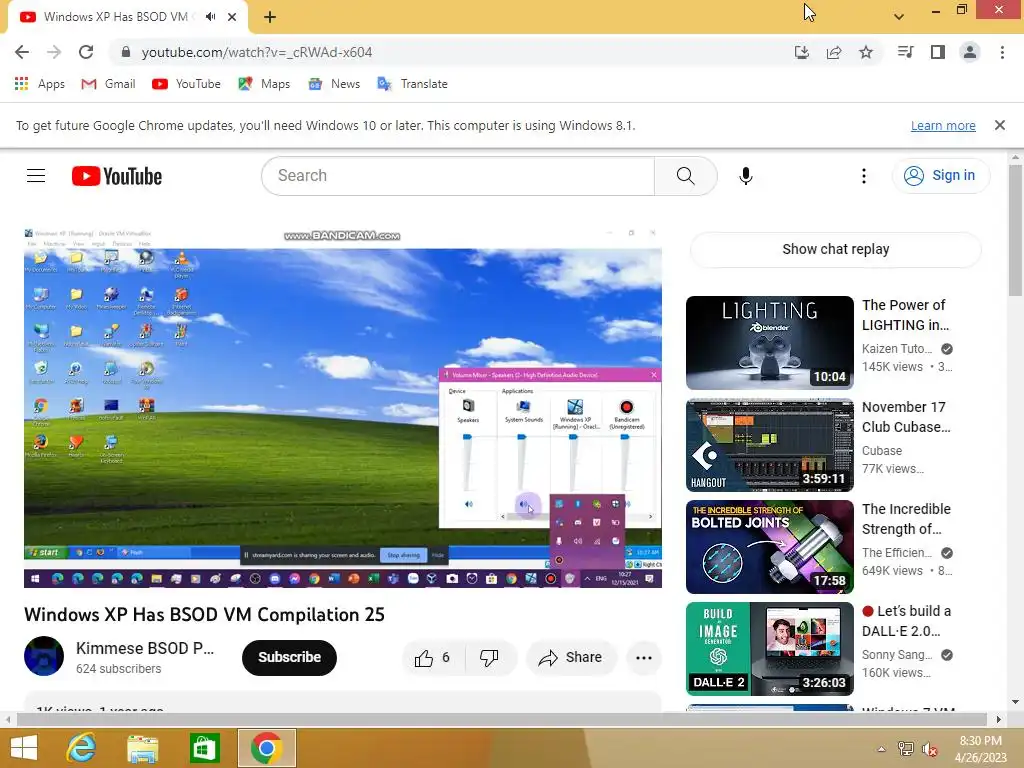Open the system volume tray icon
1024x768 pixels.
coord(930,749)
